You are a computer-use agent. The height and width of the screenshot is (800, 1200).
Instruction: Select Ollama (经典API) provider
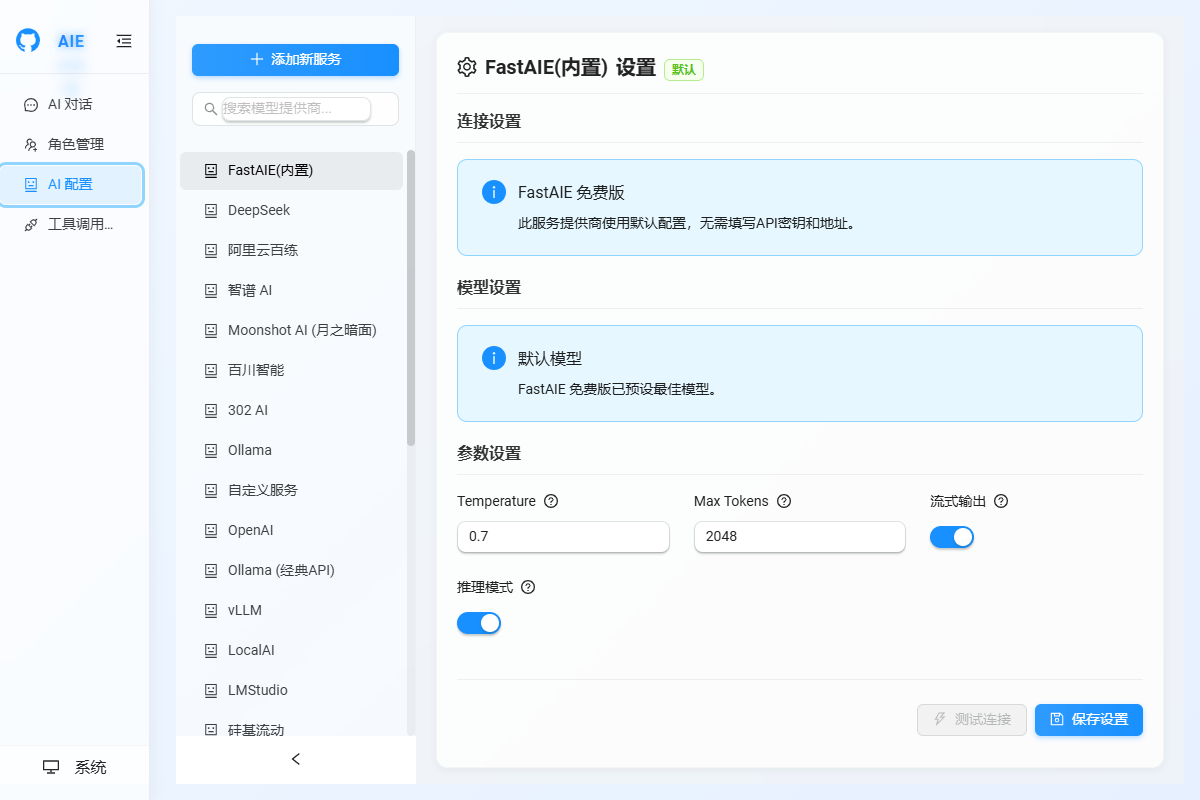(x=291, y=570)
